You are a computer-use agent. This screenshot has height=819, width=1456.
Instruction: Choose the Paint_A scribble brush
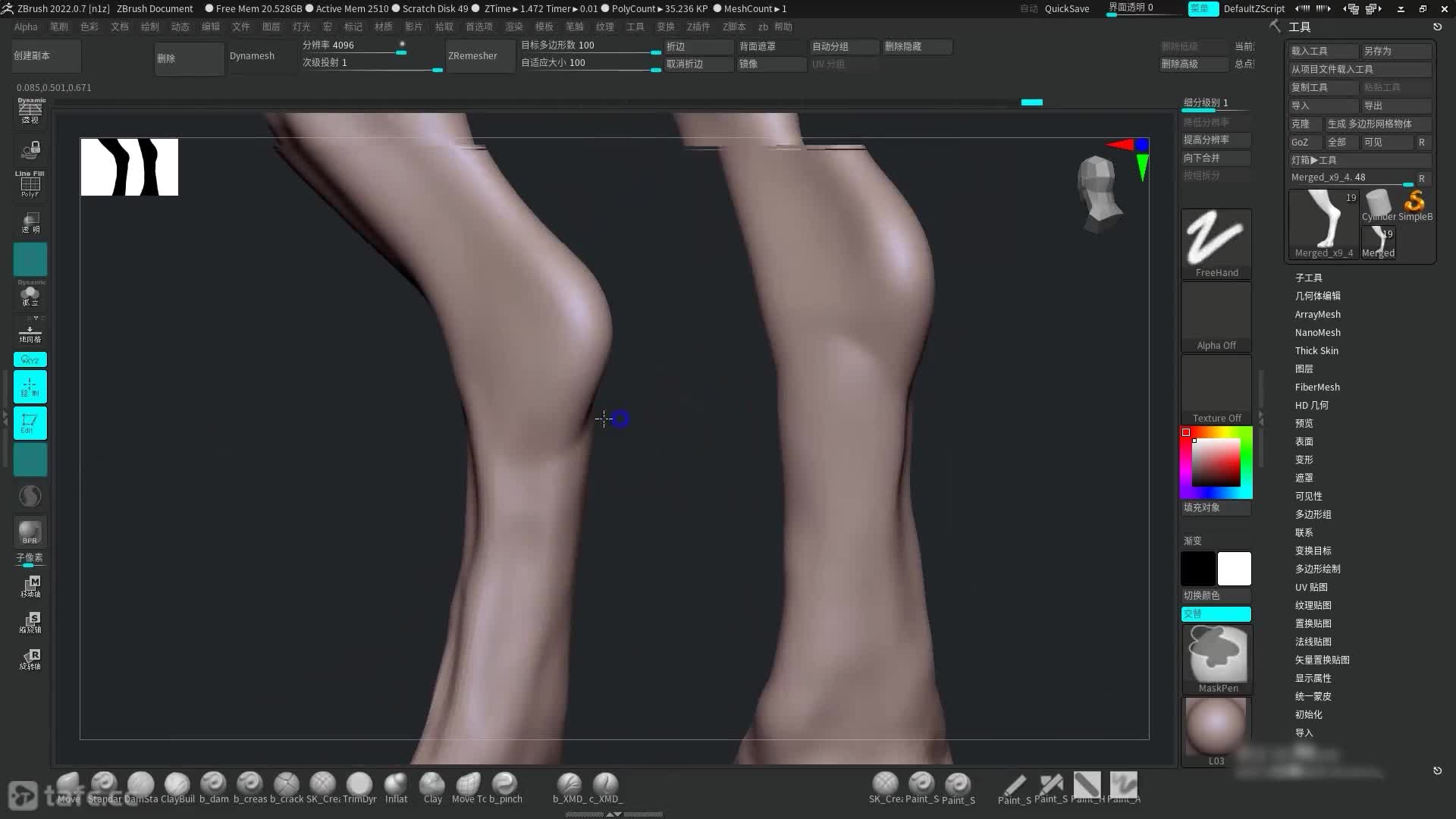click(x=1124, y=787)
